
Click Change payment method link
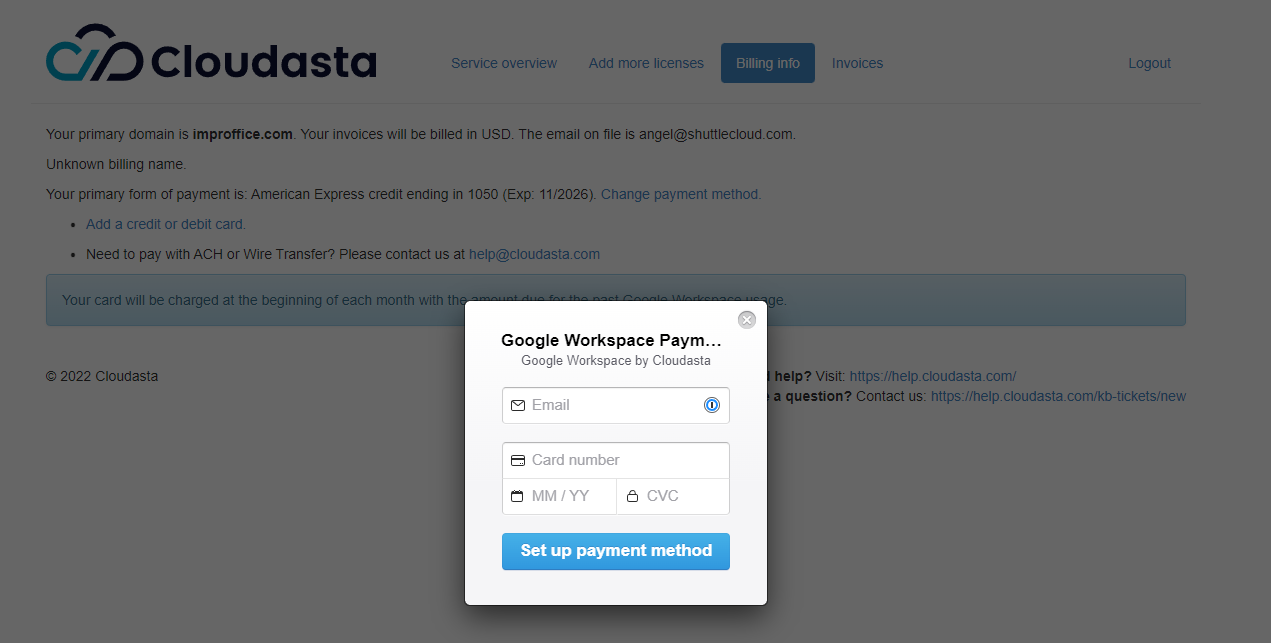point(681,194)
